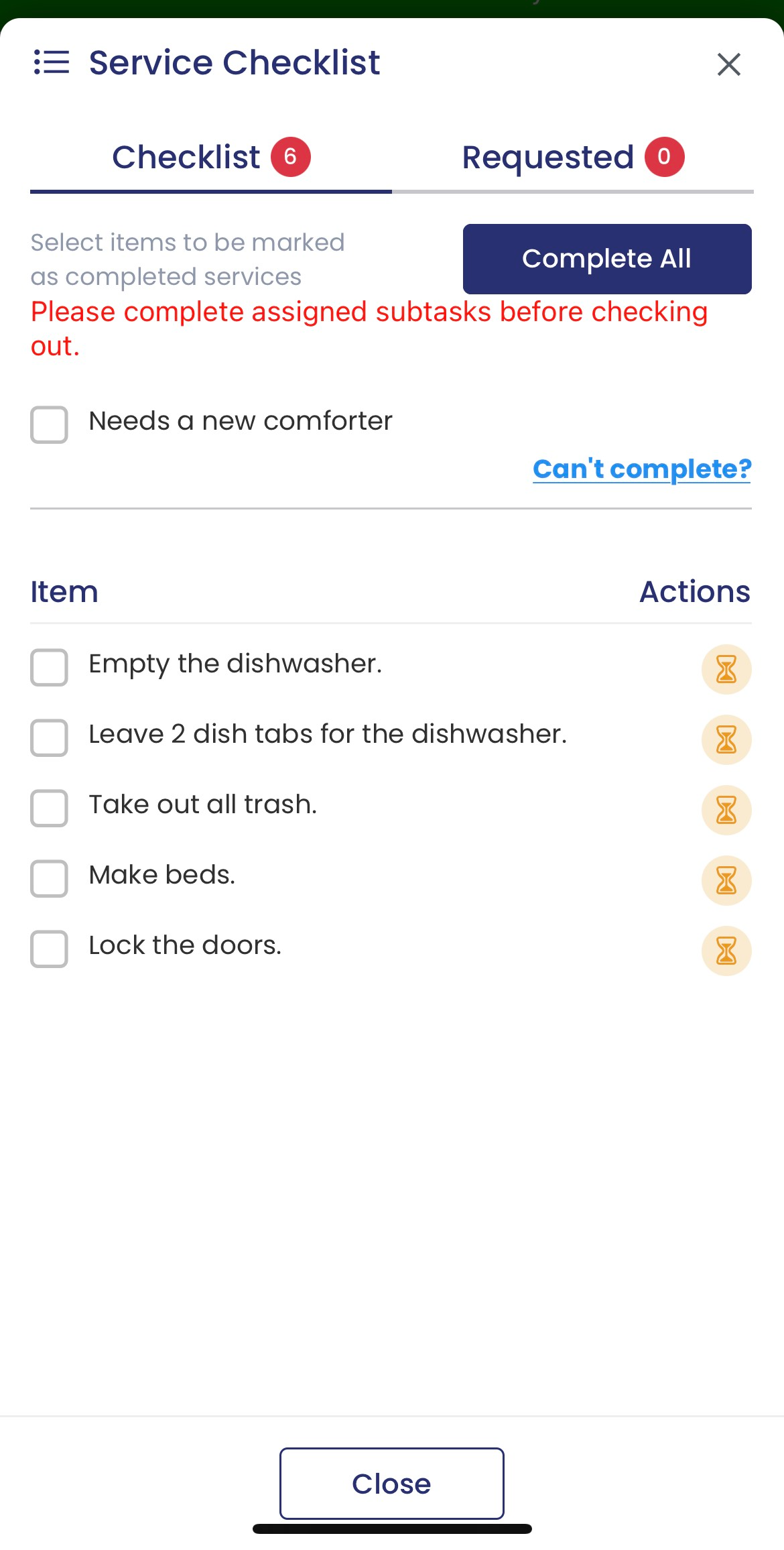Tick the "Make beds." checkbox
The image size is (784, 1550).
click(48, 879)
